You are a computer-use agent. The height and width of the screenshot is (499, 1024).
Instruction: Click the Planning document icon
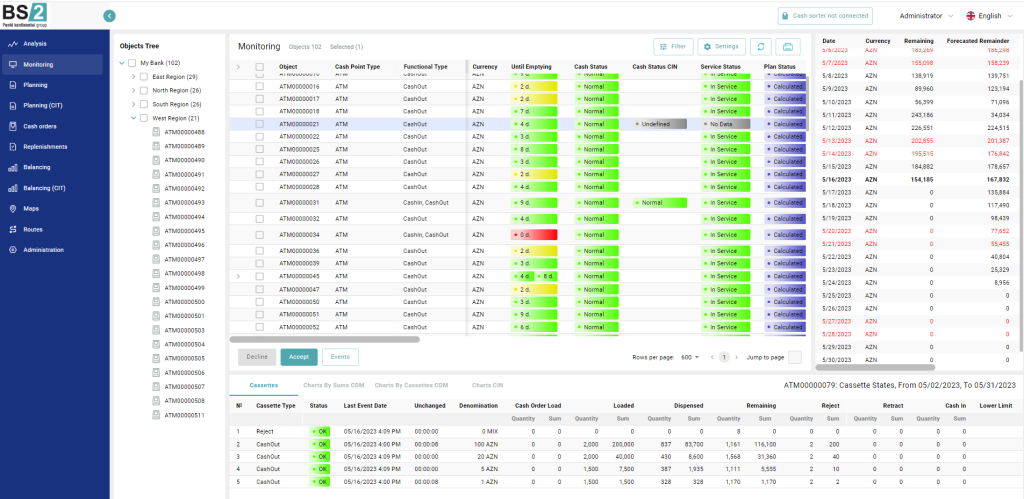tap(12, 85)
